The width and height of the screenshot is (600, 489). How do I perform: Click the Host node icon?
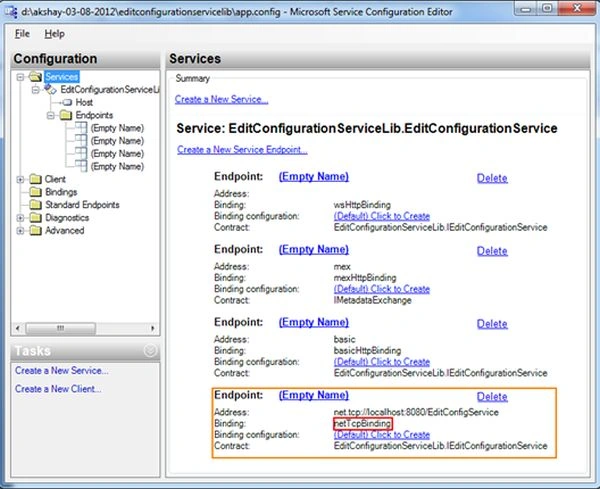(67, 102)
